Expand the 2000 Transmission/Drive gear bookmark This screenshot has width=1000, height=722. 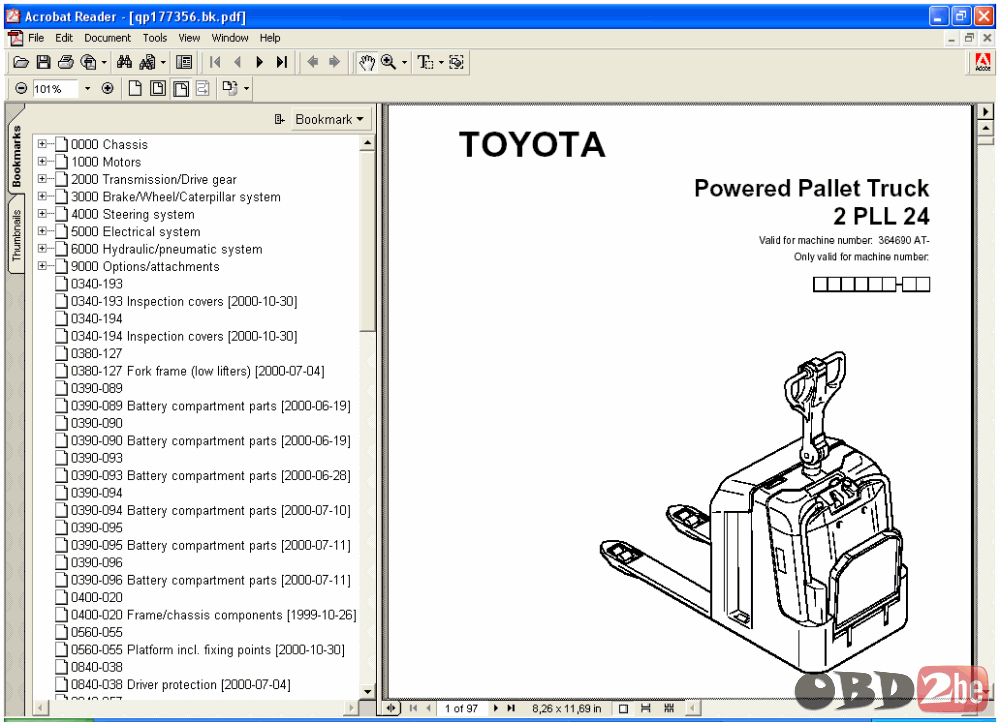pyautogui.click(x=42, y=179)
